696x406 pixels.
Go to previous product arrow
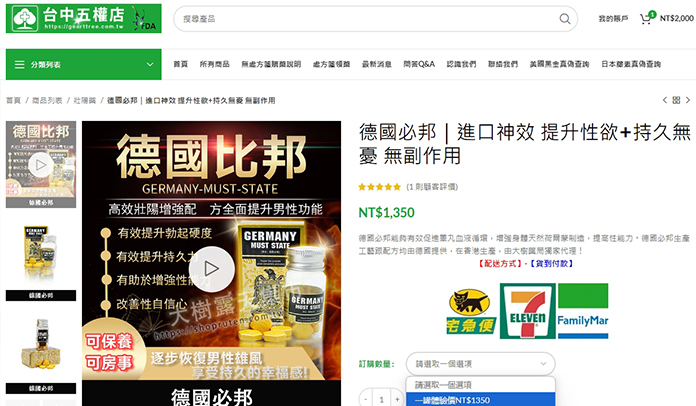665,100
